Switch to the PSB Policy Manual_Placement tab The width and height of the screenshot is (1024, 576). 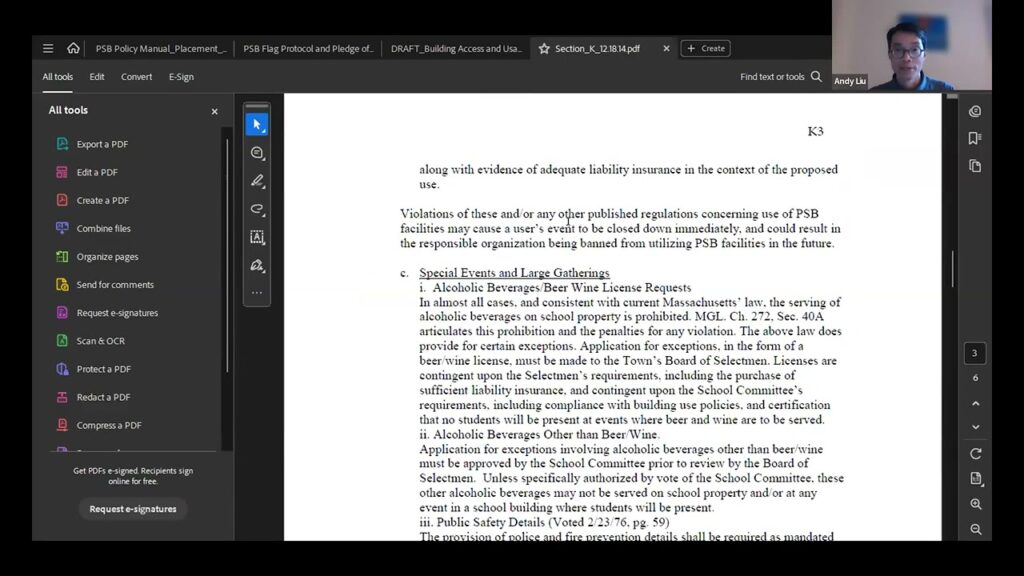(160, 48)
